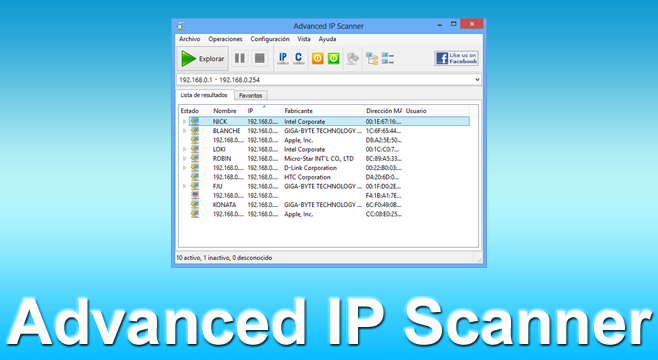This screenshot has height=360, width=658.
Task: Open the Configuración menu
Action: tap(270, 39)
